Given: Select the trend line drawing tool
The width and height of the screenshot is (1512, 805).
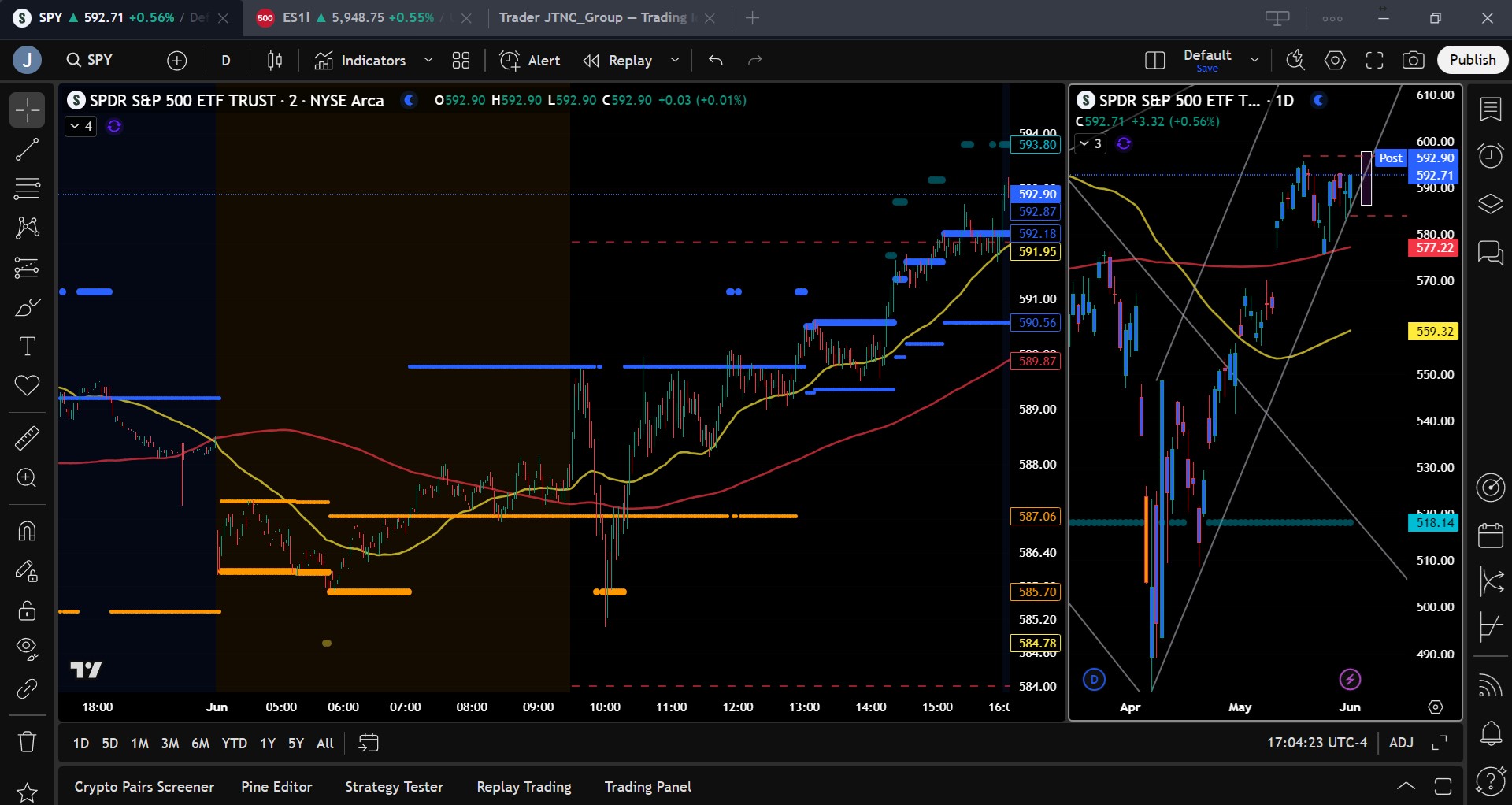Looking at the screenshot, I should tap(27, 150).
